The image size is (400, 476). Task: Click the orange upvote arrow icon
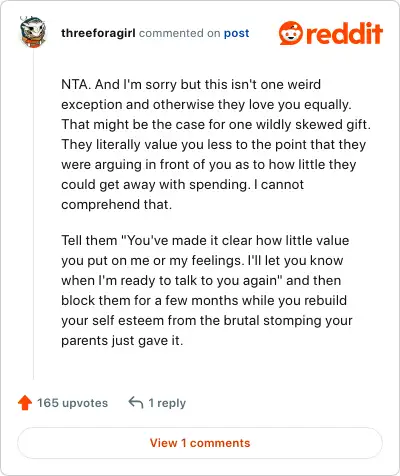[25, 403]
